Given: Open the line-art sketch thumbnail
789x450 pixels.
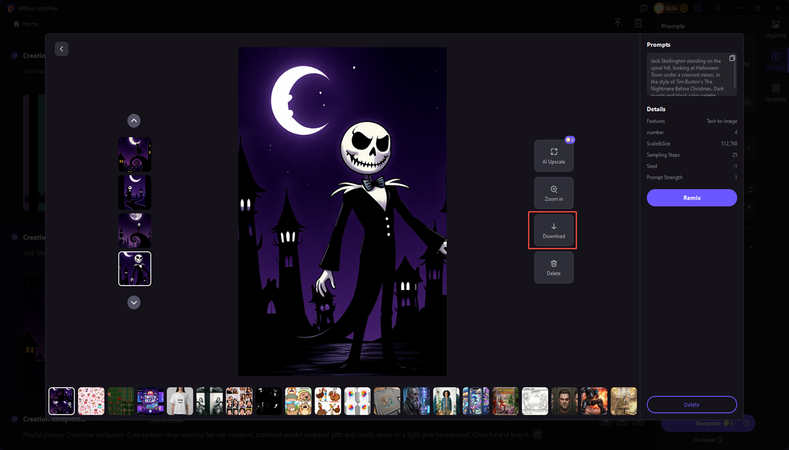Looking at the screenshot, I should [x=535, y=401].
